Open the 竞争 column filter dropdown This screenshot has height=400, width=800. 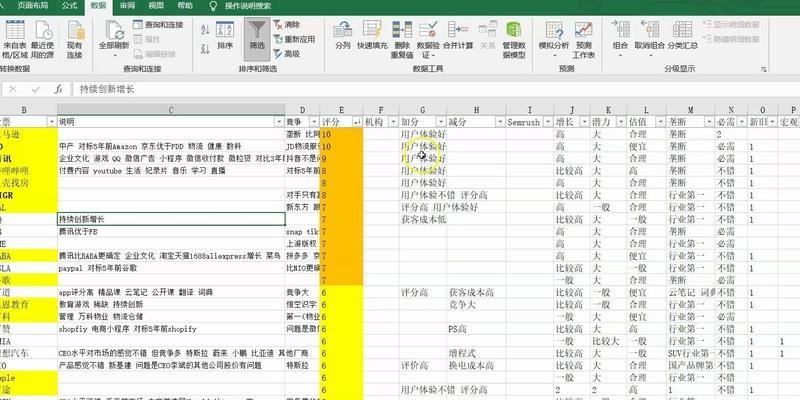314,122
